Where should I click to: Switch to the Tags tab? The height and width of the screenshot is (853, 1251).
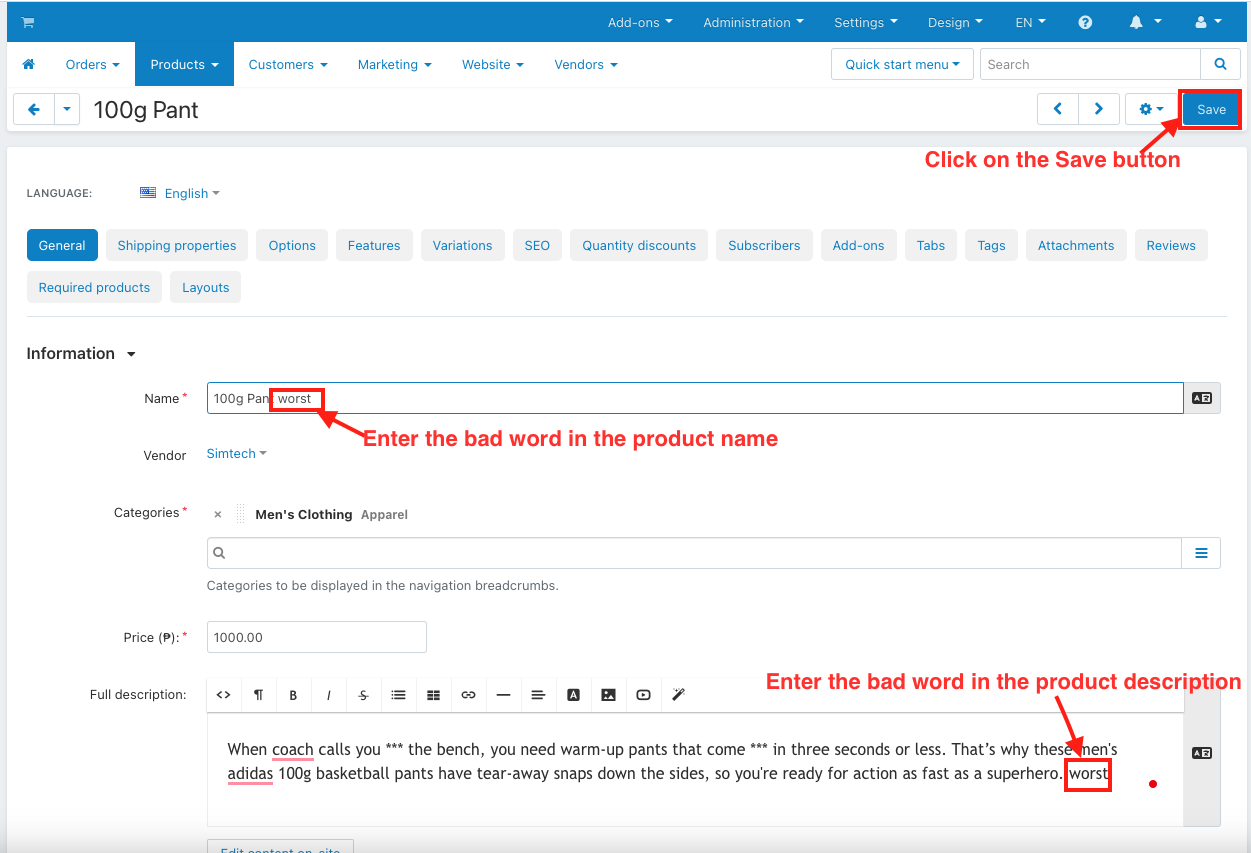(x=991, y=245)
